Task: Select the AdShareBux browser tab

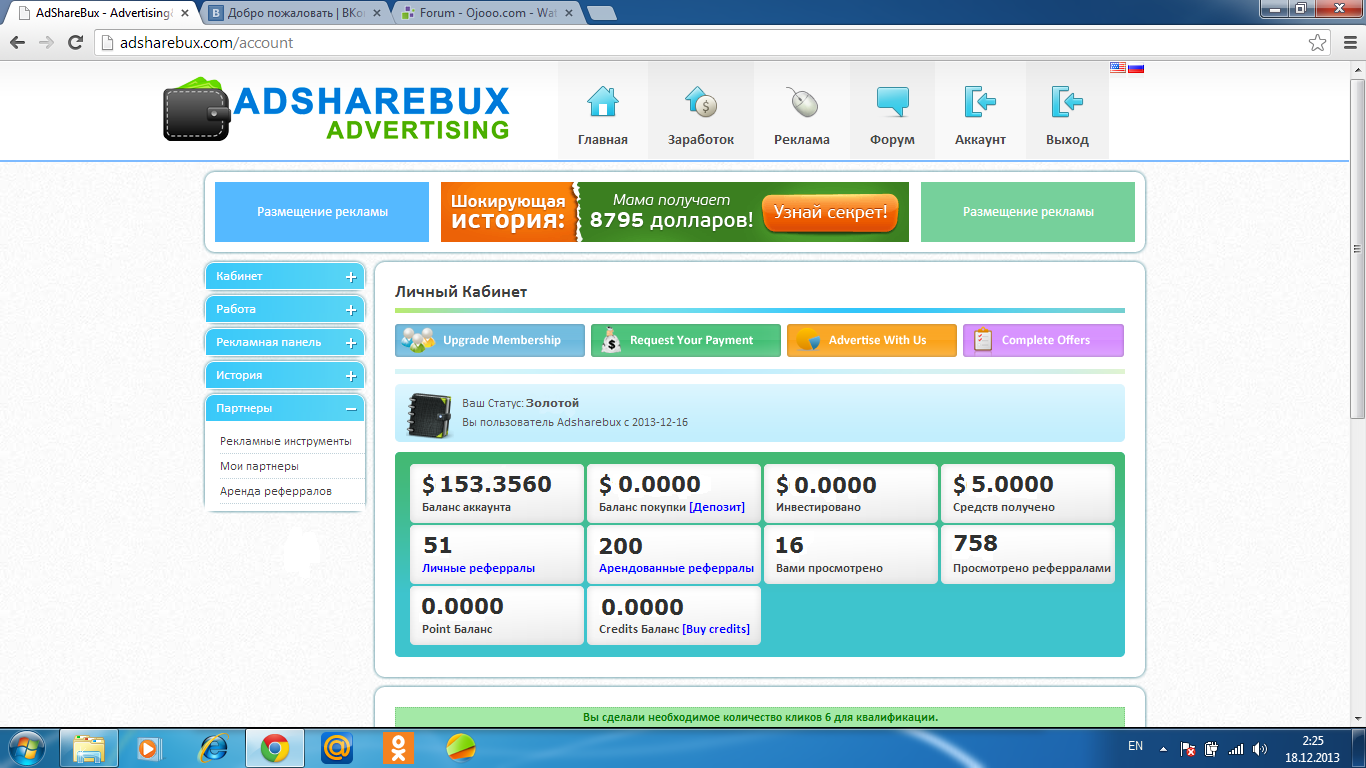Action: (104, 14)
